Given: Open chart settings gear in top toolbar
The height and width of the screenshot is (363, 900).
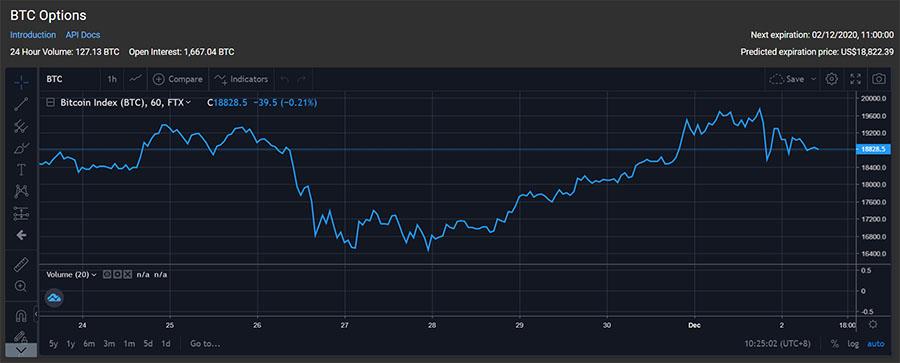Looking at the screenshot, I should (831, 79).
